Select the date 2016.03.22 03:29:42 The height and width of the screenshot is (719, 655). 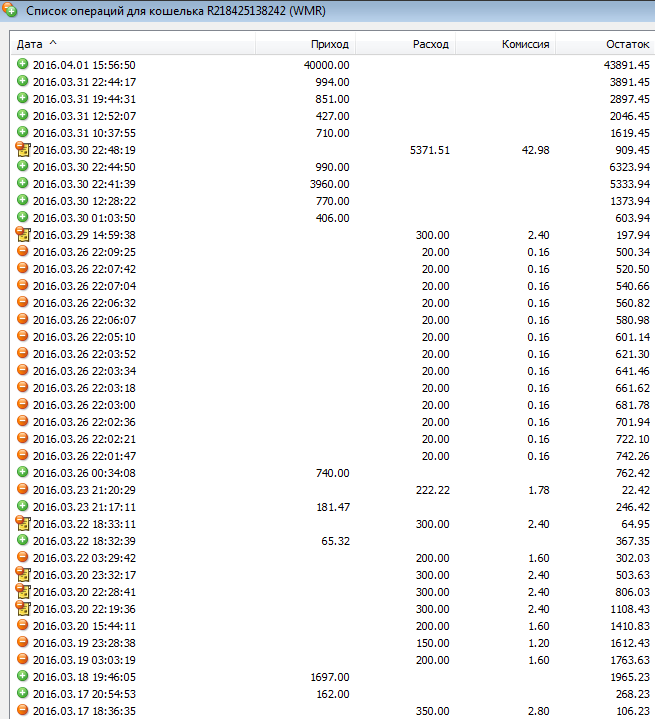[84, 558]
